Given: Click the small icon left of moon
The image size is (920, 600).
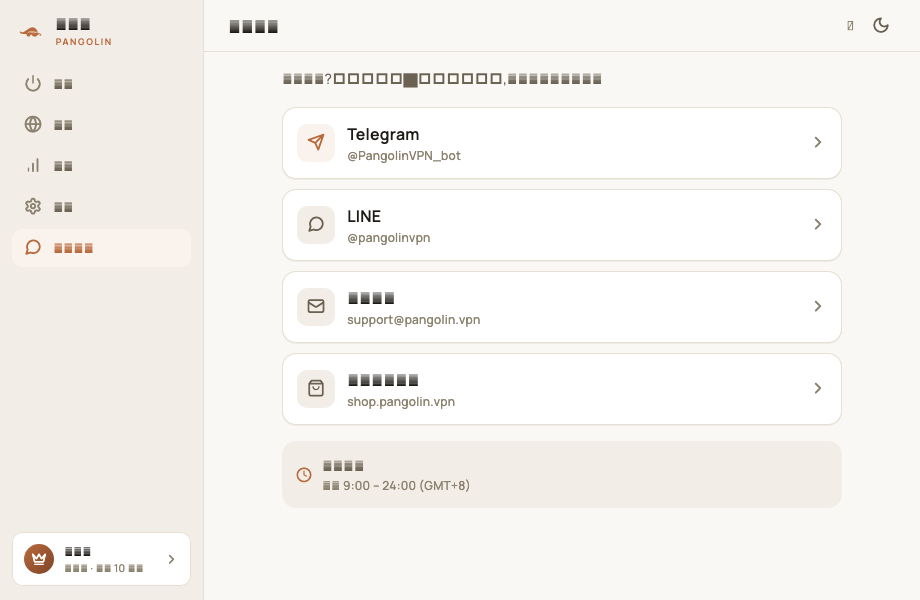Looking at the screenshot, I should tap(850, 25).
